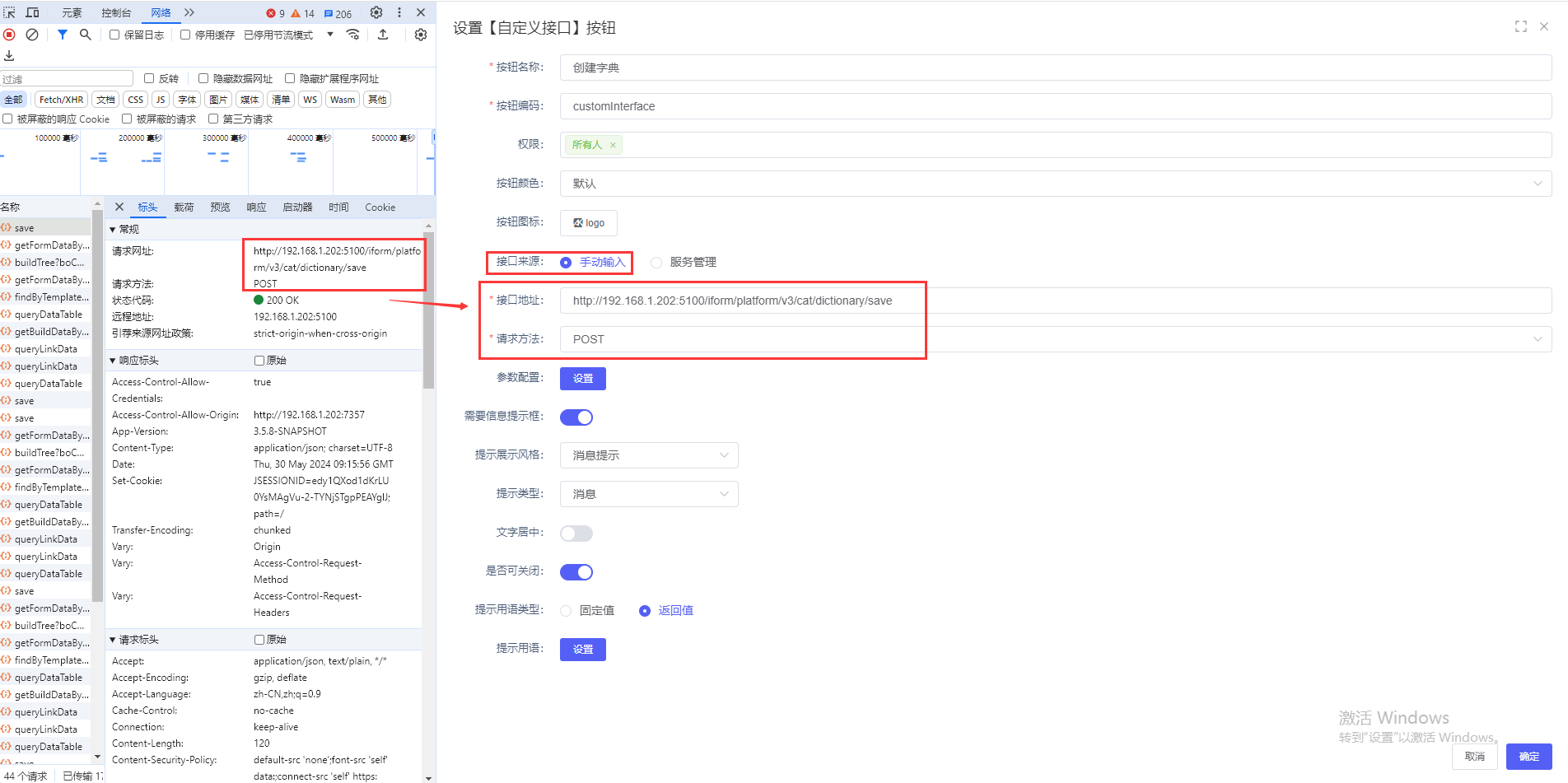
Task: Click the fullscreen icon of the dialog
Action: click(1520, 27)
